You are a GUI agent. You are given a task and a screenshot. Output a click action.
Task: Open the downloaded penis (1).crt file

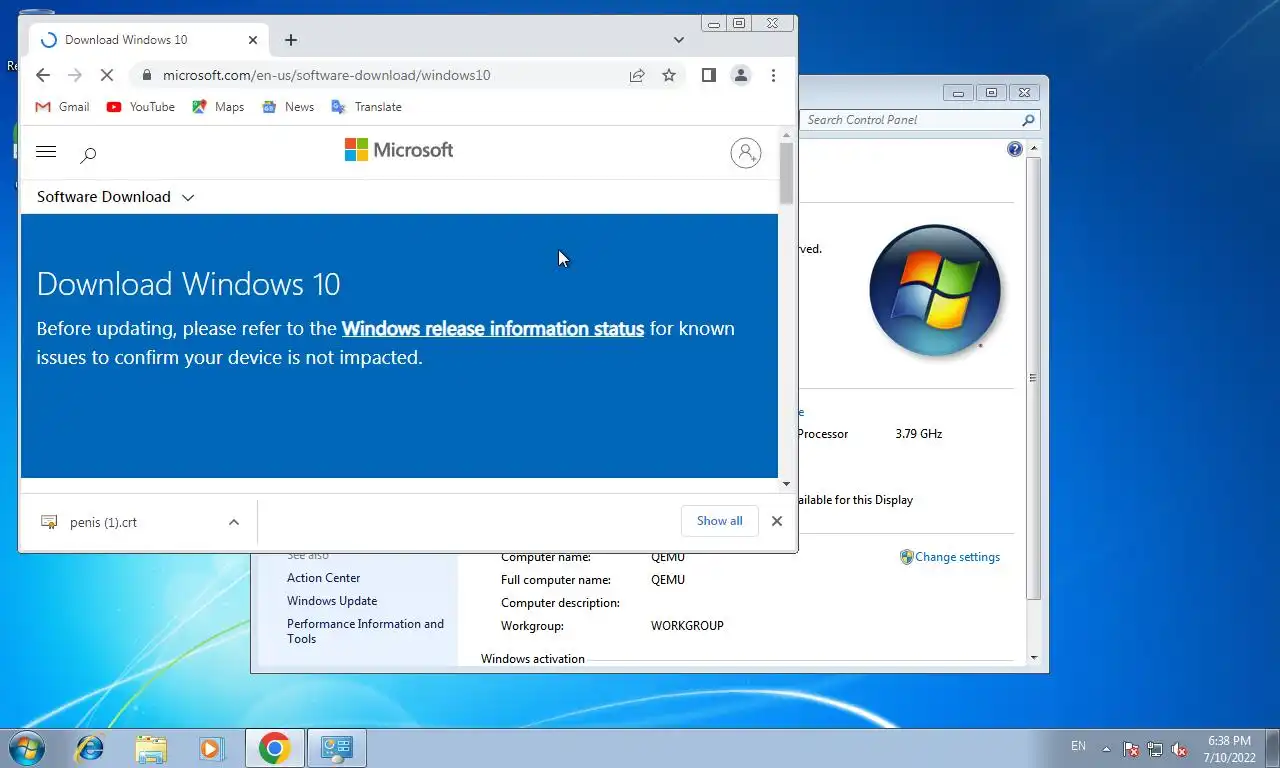103,522
